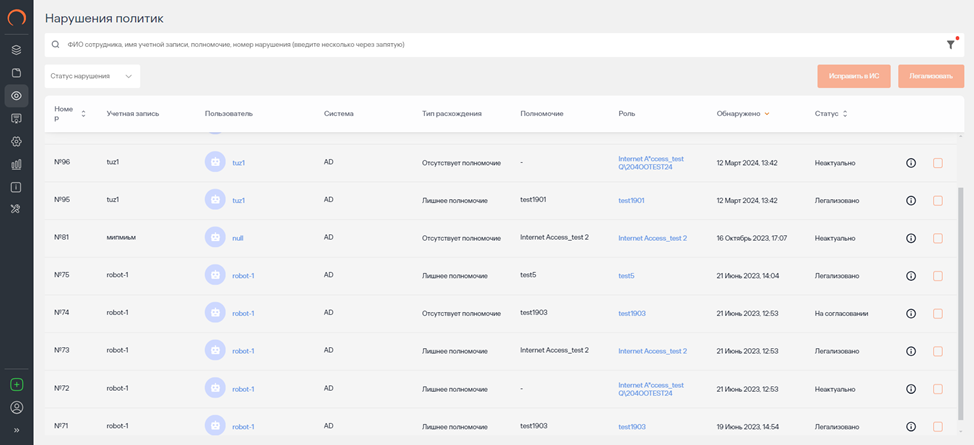Select checkbox for violation №75
Screen dimensions: 974x445
coord(938,276)
